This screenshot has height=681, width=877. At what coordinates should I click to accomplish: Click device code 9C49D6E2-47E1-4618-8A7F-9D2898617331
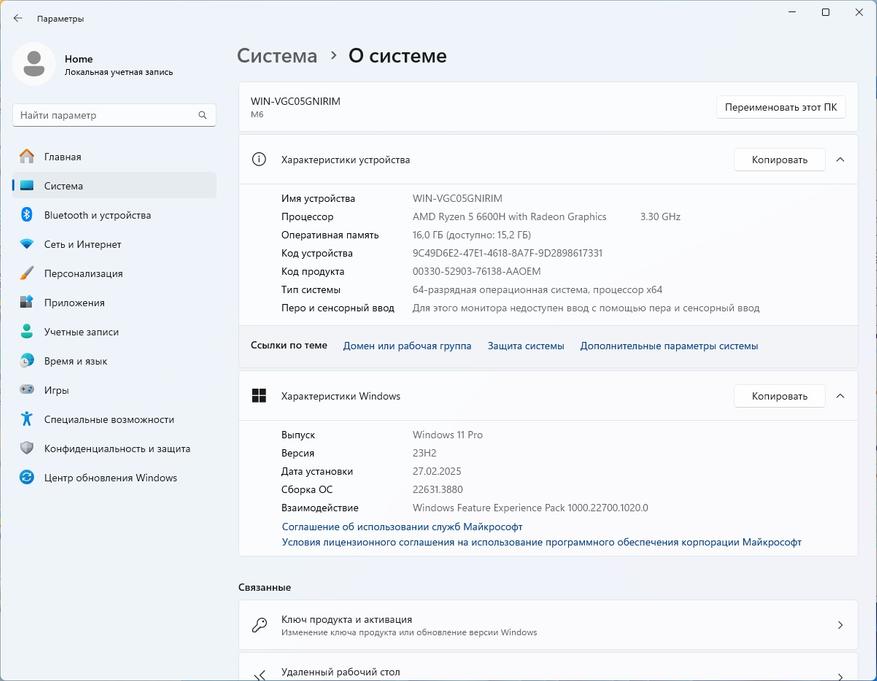coord(507,253)
